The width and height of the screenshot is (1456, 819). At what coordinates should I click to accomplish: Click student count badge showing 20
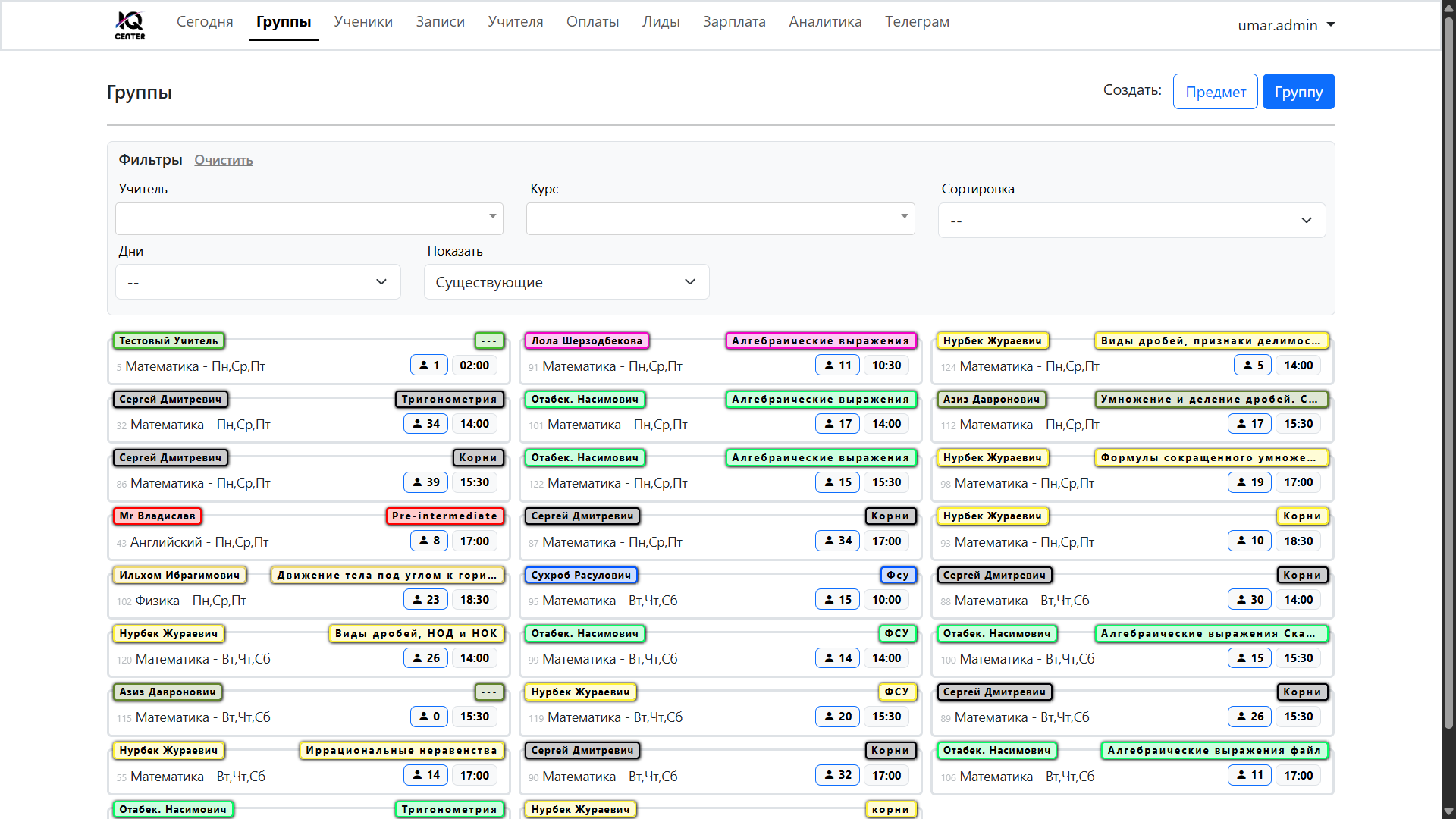click(837, 717)
